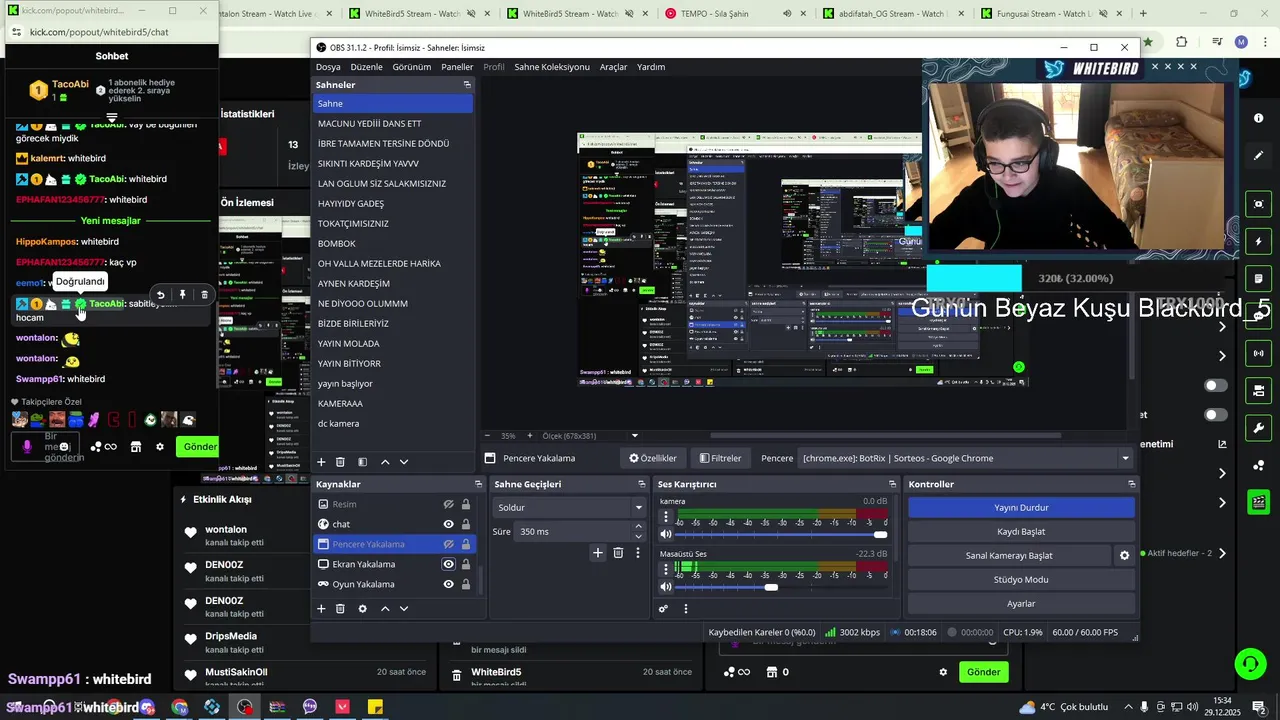Add a new source in Kaynaklar

tap(321, 608)
